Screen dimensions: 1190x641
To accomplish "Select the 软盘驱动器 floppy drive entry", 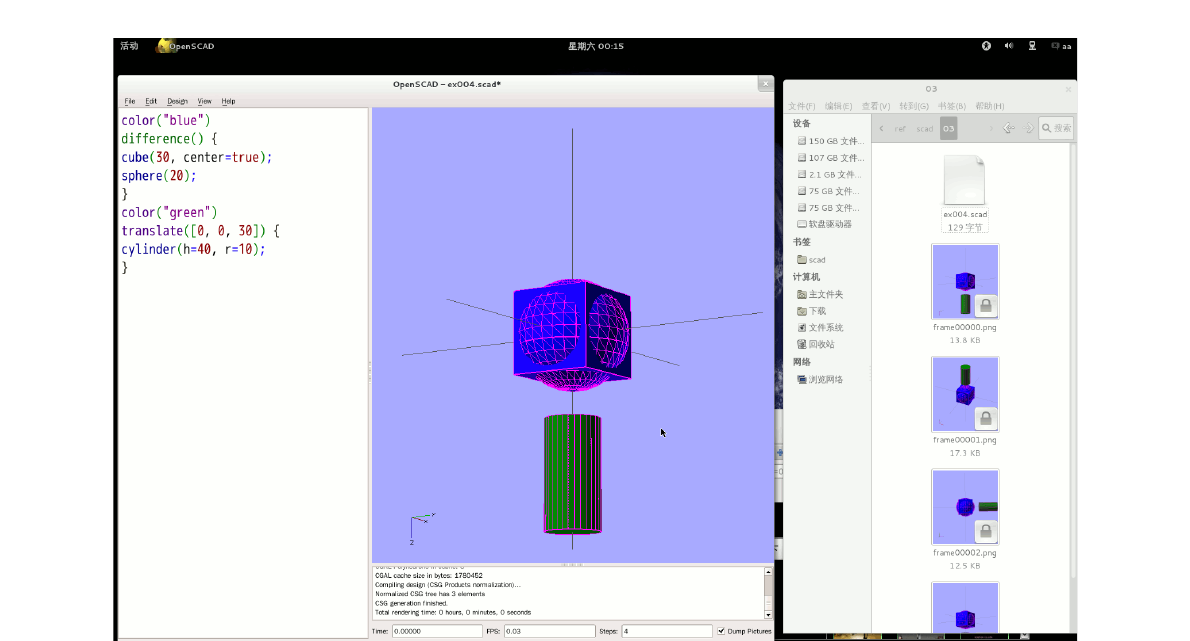I will (825, 225).
